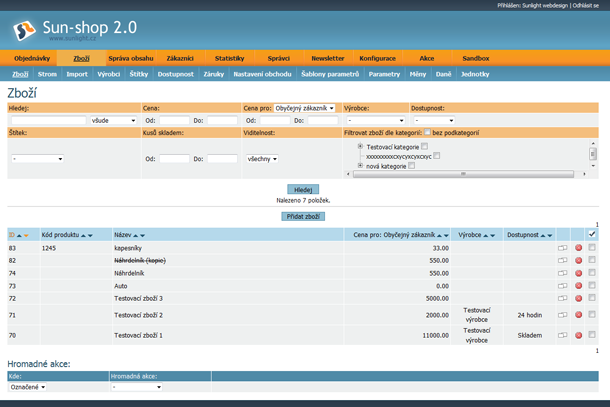Delete Testovací zboží 3 product
610x407 pixels.
click(578, 298)
